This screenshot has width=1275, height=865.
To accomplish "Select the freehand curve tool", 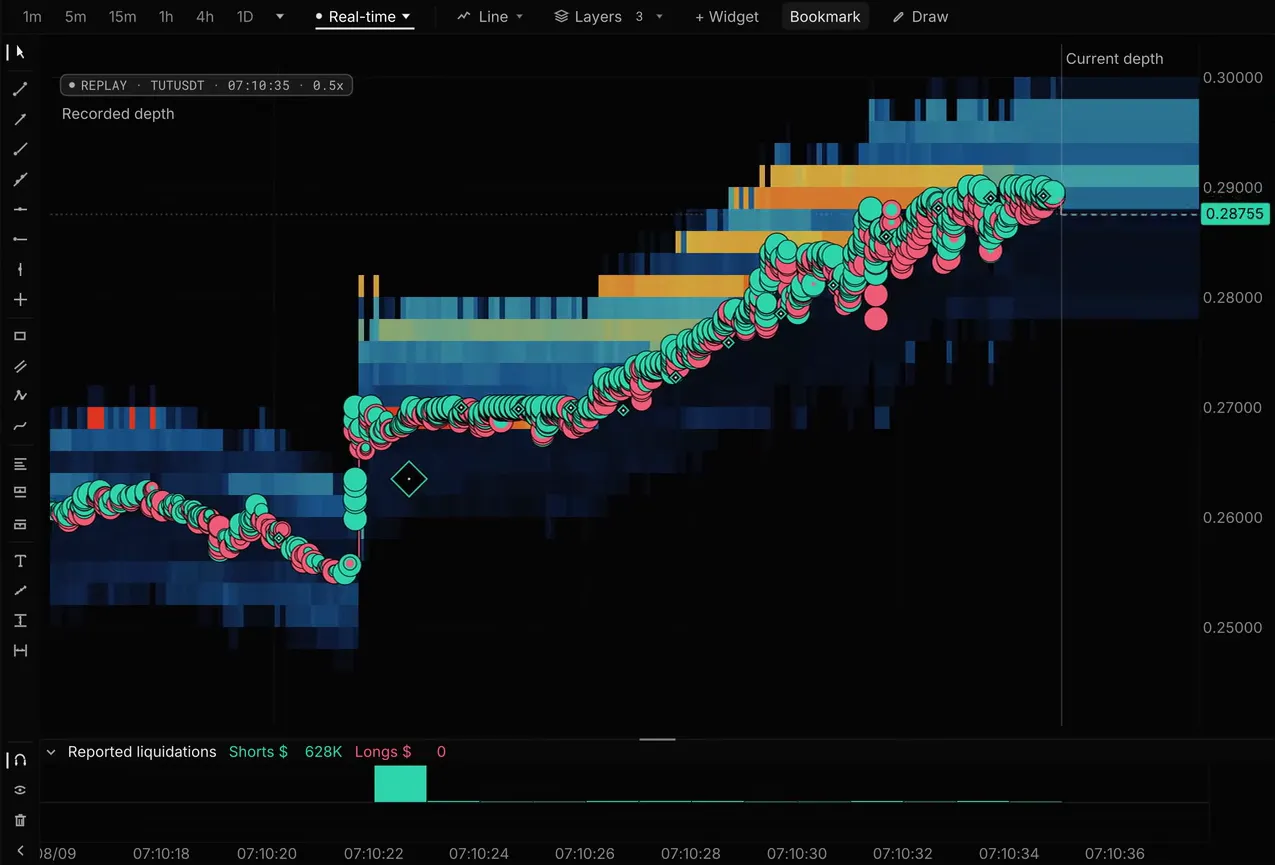I will coord(20,426).
